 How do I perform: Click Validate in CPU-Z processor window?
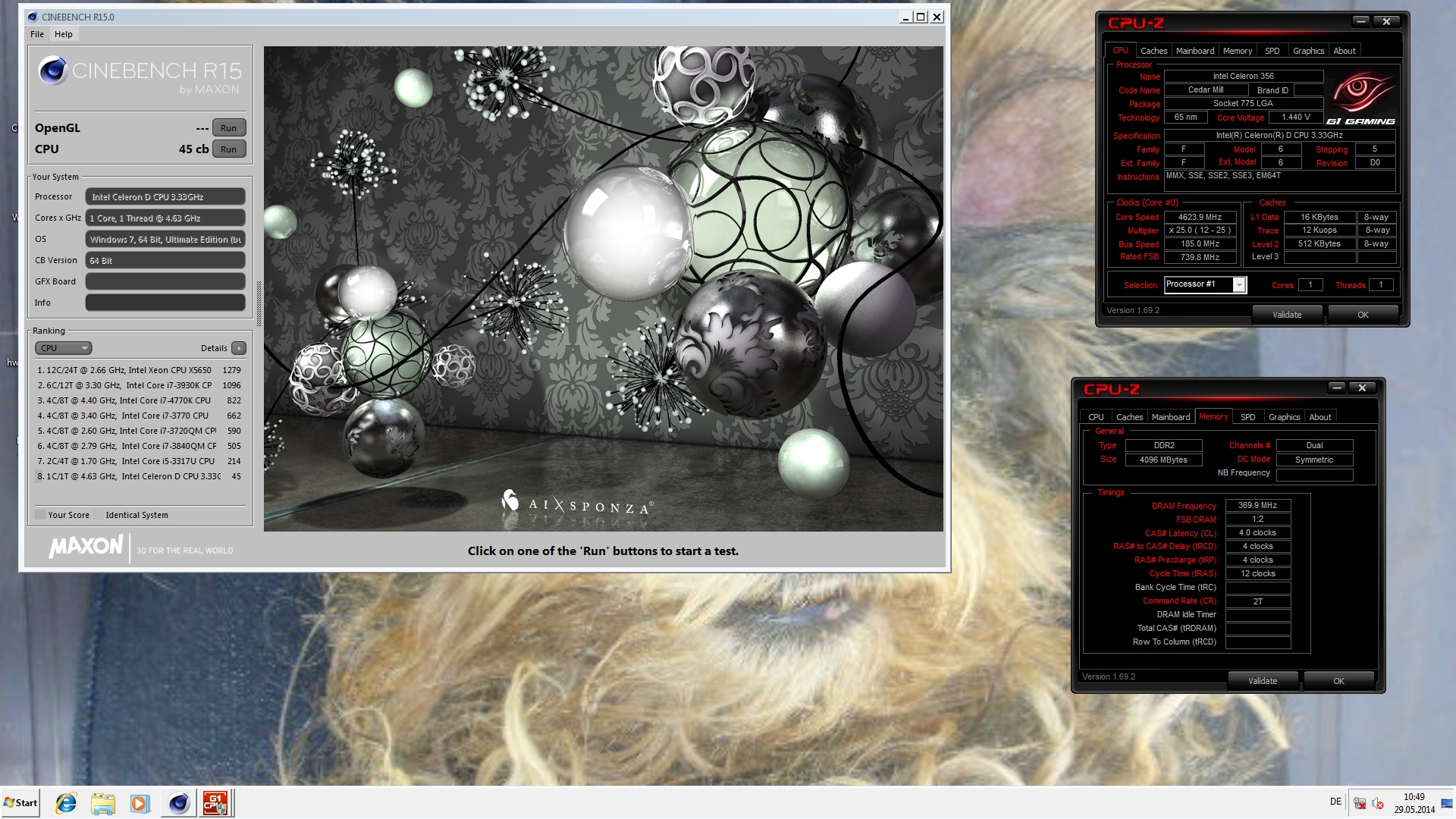tap(1287, 315)
